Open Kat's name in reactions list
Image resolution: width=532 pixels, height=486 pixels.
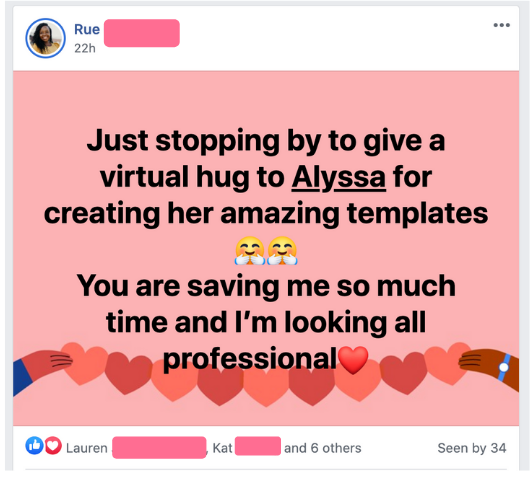coord(222,448)
